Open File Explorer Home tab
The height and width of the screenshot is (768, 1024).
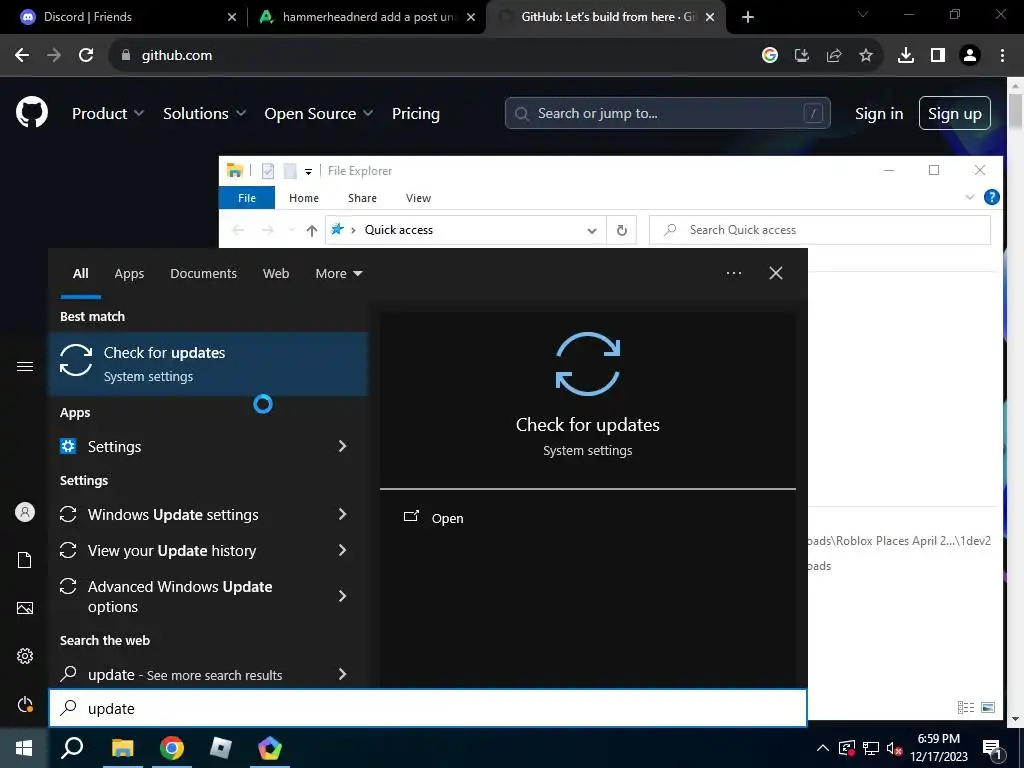pyautogui.click(x=304, y=198)
